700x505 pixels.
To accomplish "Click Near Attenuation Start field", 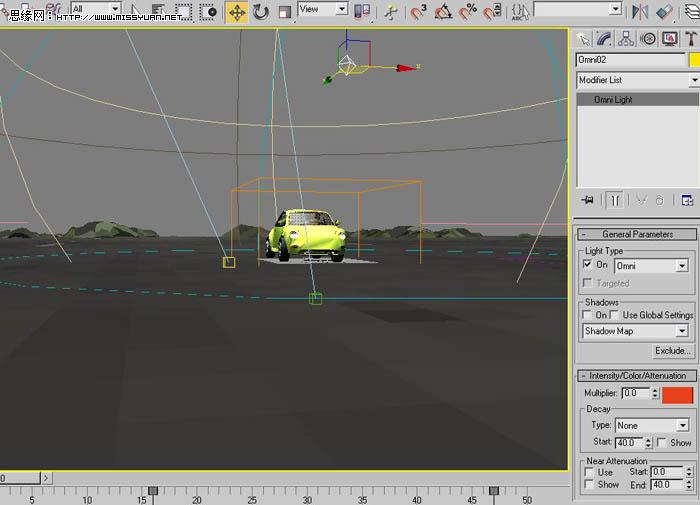I will pyautogui.click(x=667, y=472).
